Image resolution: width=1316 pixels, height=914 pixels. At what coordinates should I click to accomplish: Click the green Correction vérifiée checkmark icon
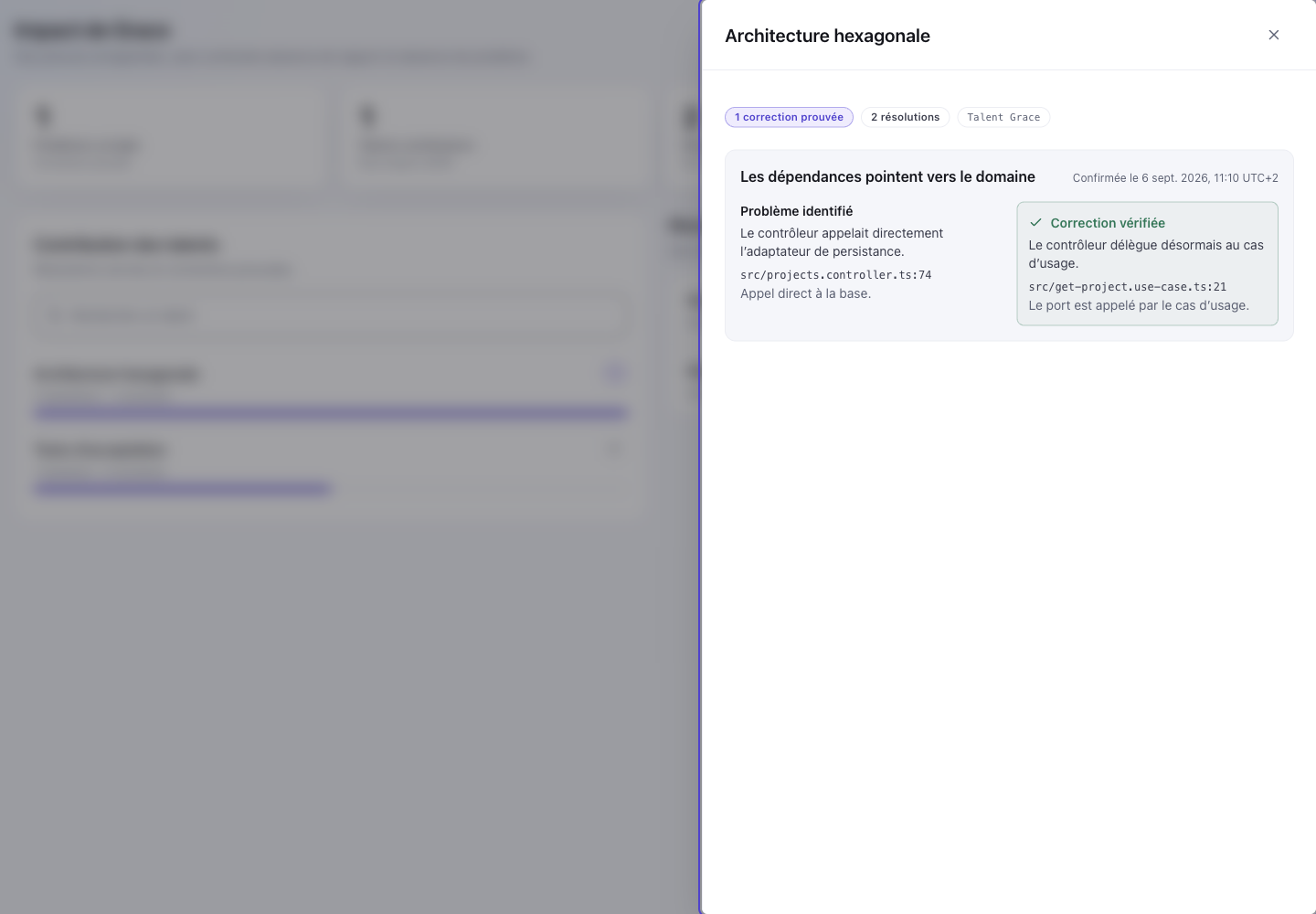[x=1035, y=222]
